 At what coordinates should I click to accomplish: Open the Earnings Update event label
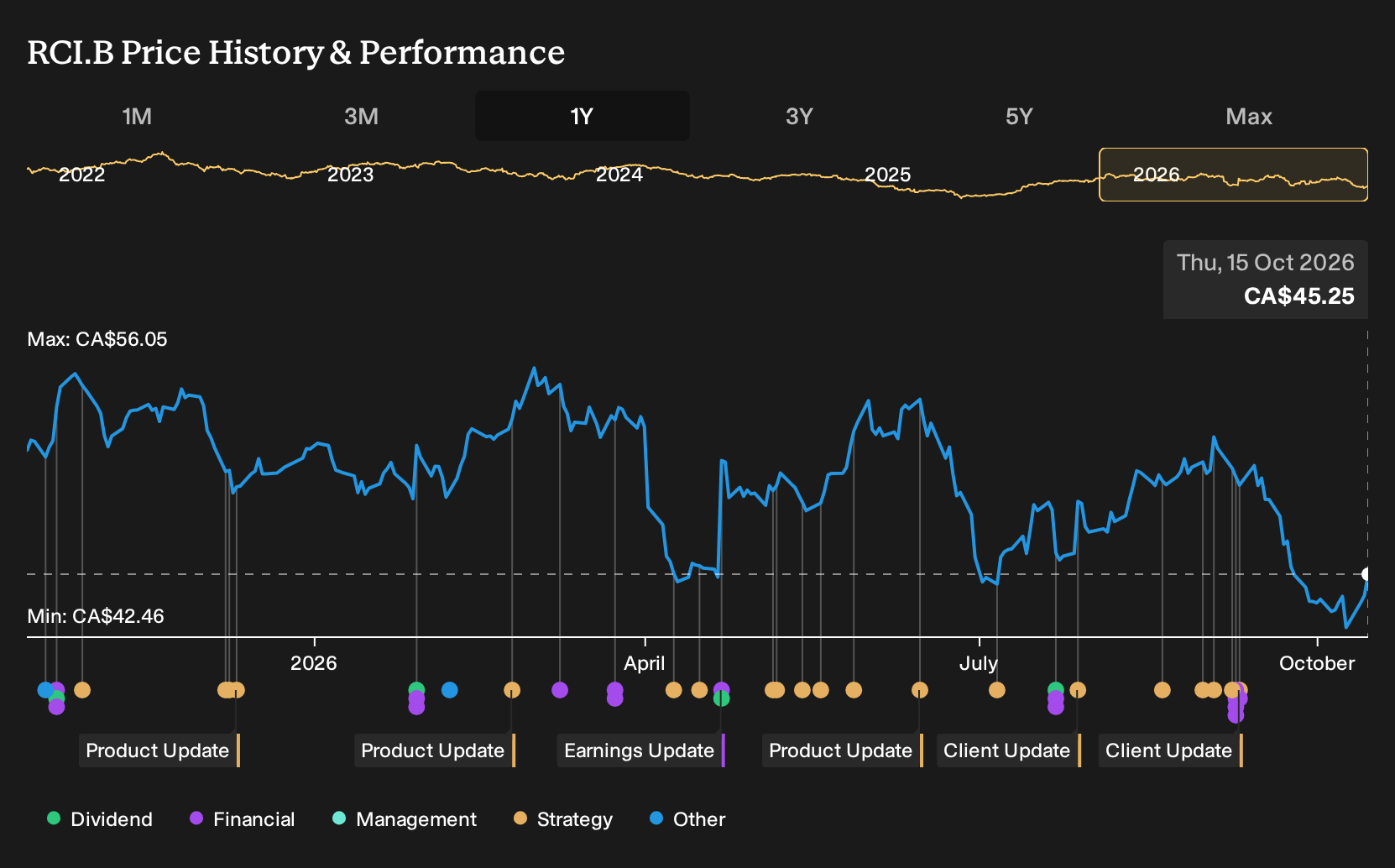coord(641,750)
